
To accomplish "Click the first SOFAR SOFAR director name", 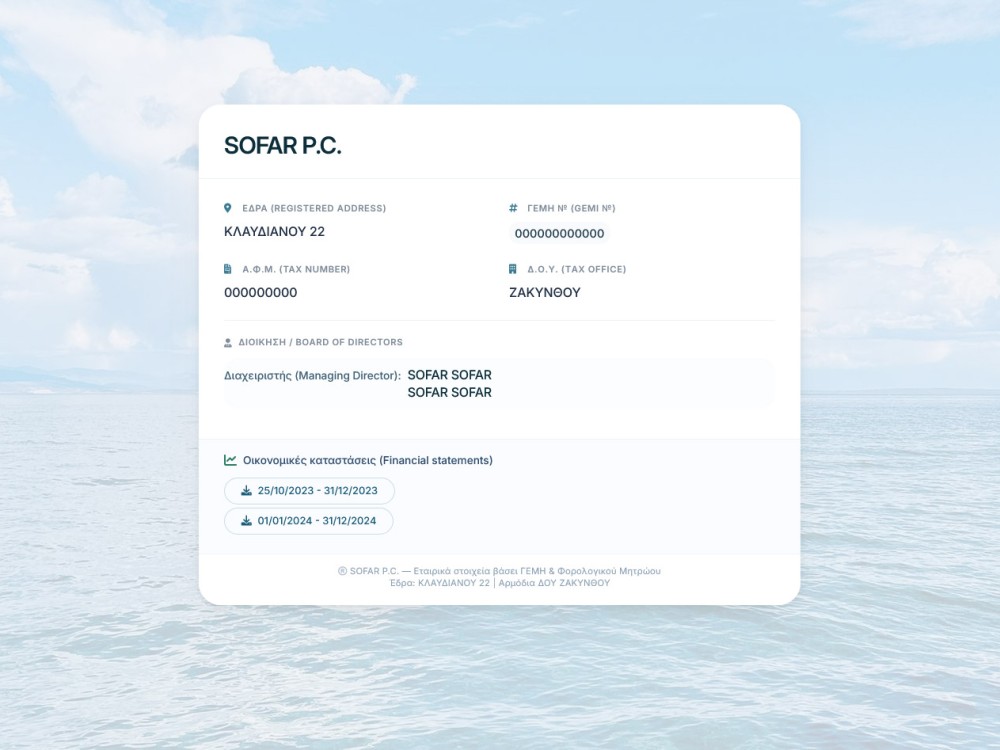I will click(450, 375).
